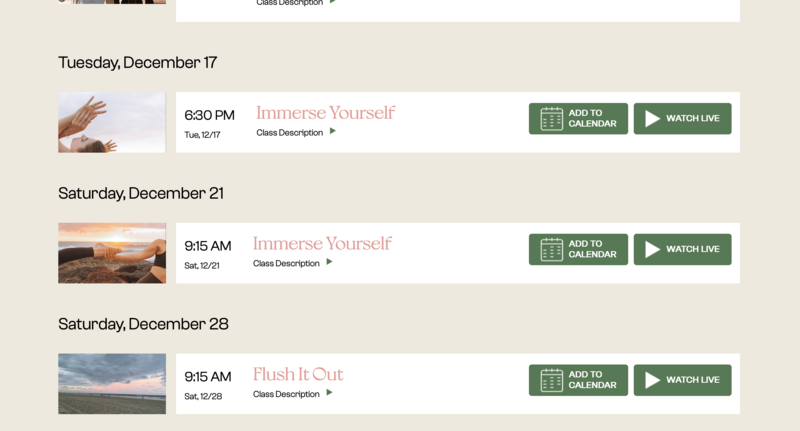Click the calendar icon for the Saturday 12/21 class
Viewport: 800px width, 431px height.
coord(552,249)
